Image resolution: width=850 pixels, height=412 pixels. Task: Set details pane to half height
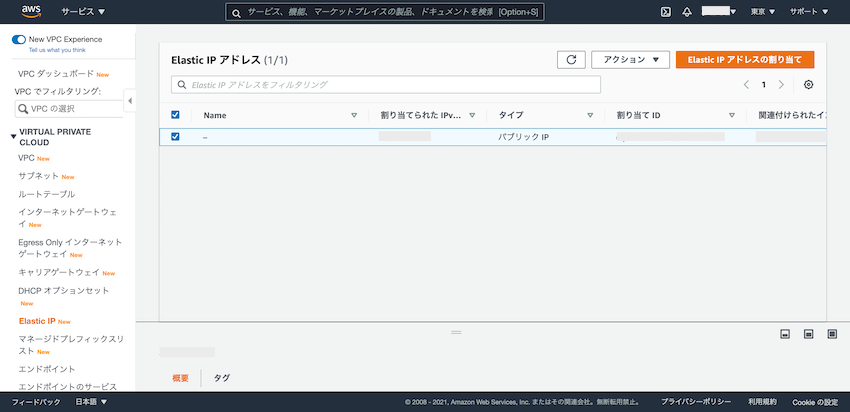coord(808,334)
